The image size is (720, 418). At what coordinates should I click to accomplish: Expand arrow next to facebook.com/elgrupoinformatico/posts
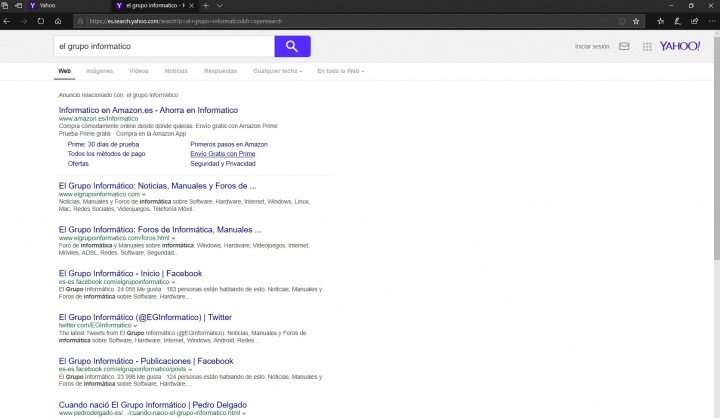coord(190,369)
